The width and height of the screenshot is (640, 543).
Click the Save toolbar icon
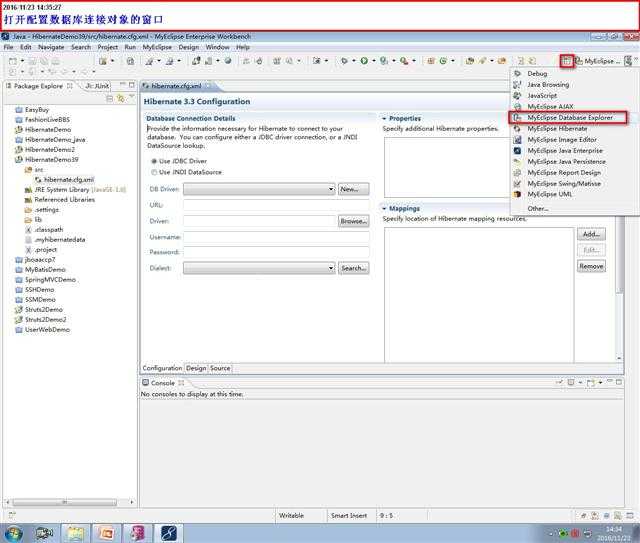point(32,61)
